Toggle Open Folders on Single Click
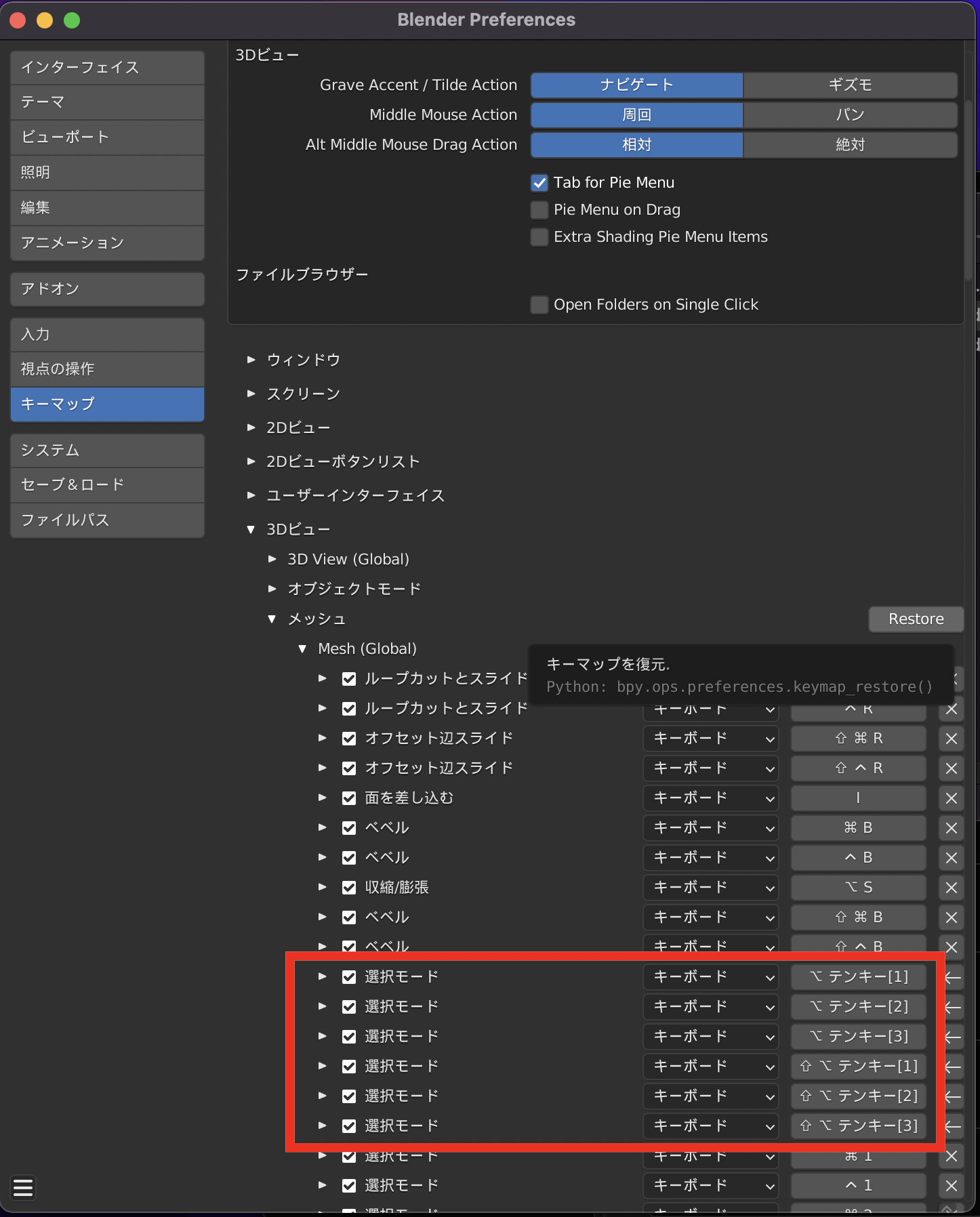This screenshot has height=1217, width=980. click(539, 305)
